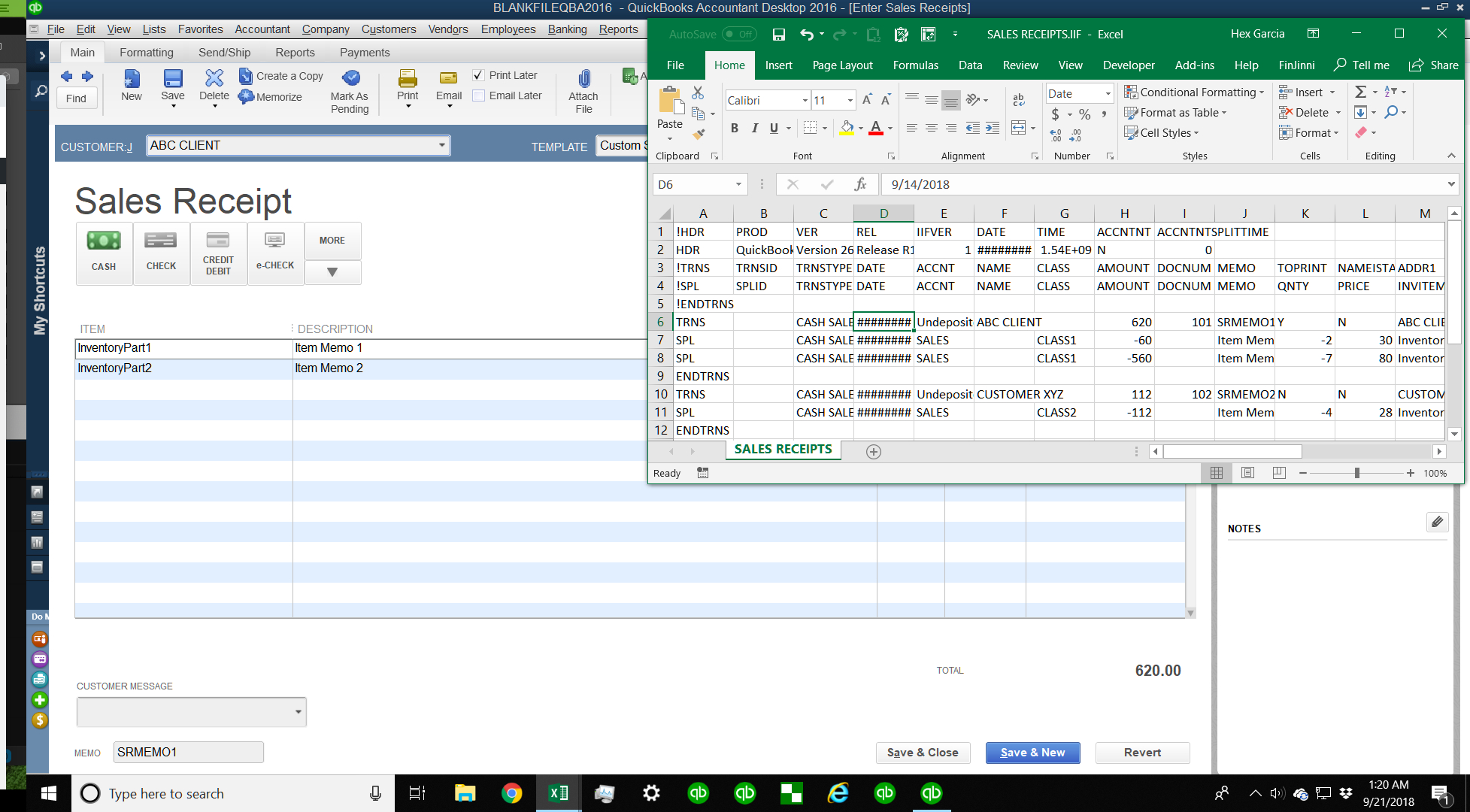This screenshot has height=812, width=1470.
Task: Click the Find button
Action: pyautogui.click(x=76, y=98)
